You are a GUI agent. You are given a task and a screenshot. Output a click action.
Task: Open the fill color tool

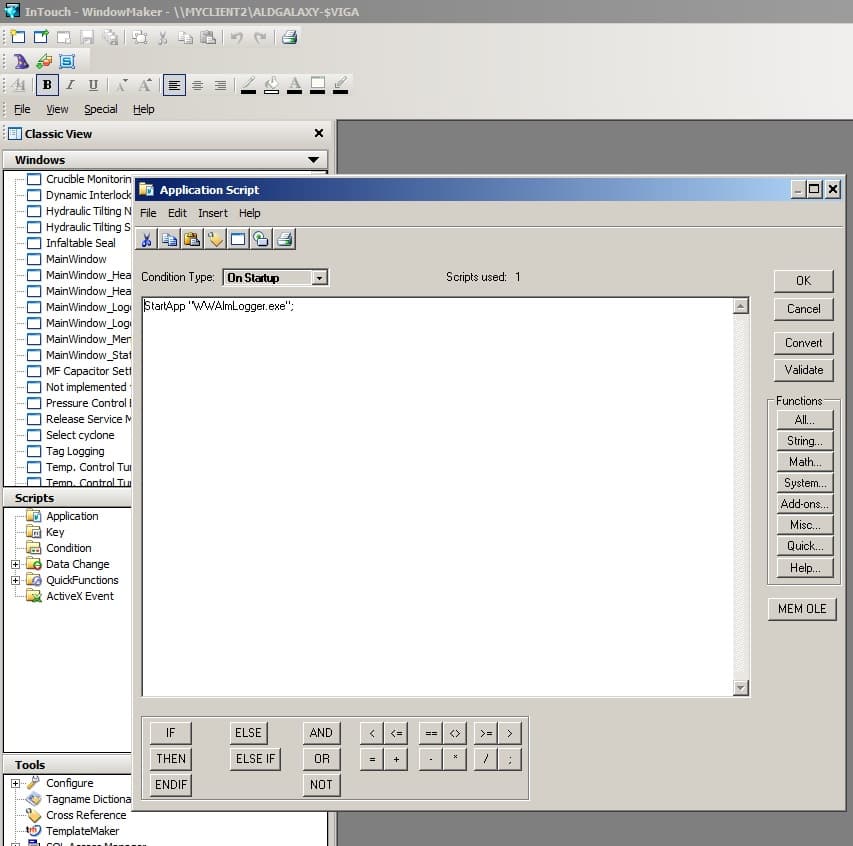[x=272, y=84]
